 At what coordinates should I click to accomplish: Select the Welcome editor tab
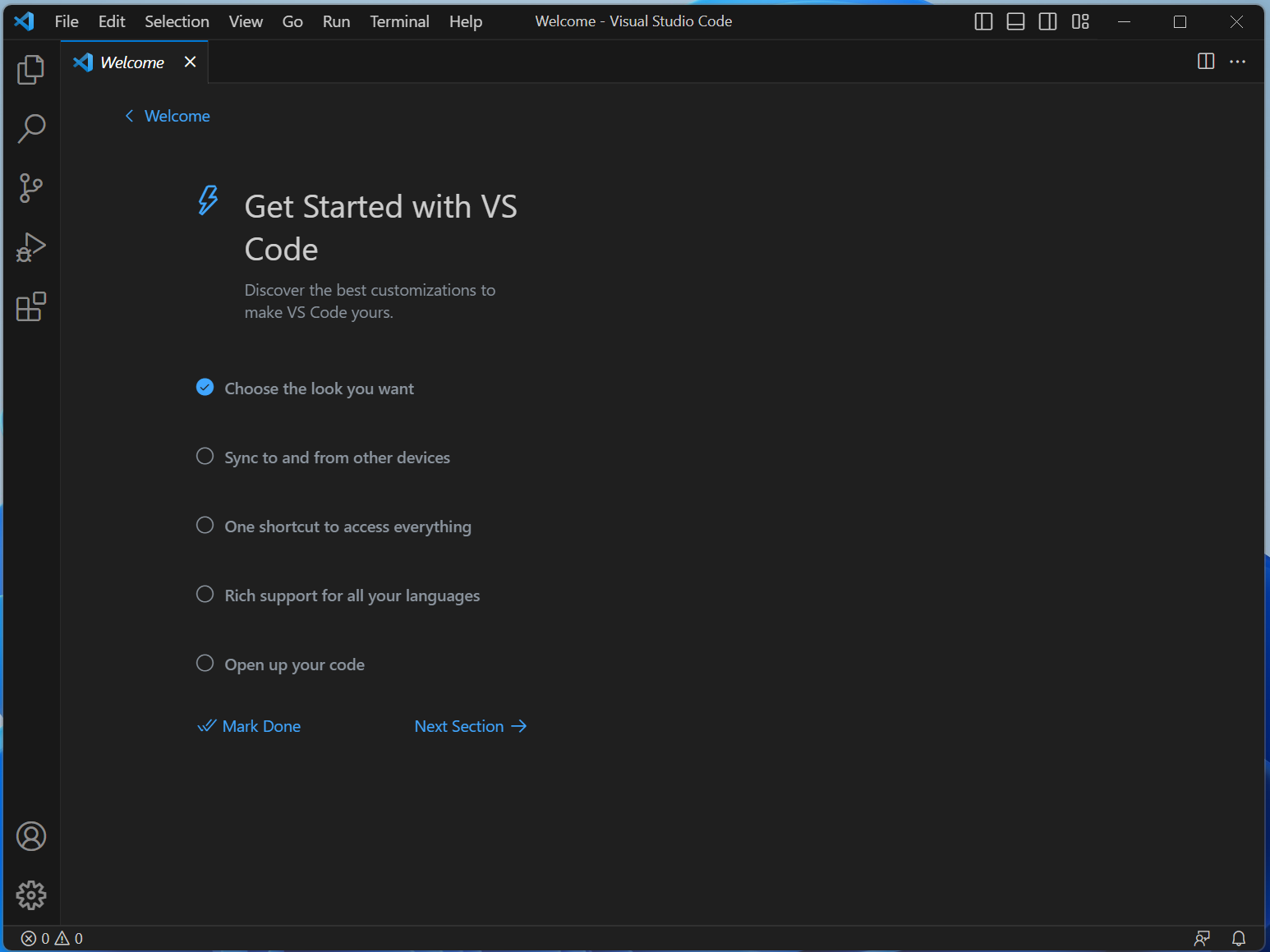click(x=132, y=62)
